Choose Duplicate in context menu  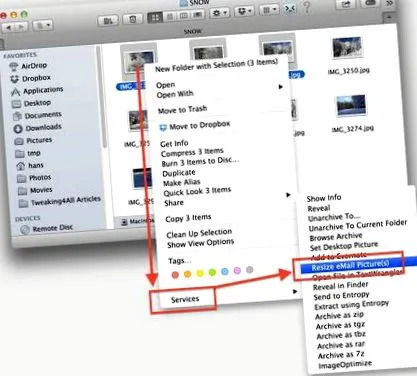click(179, 173)
